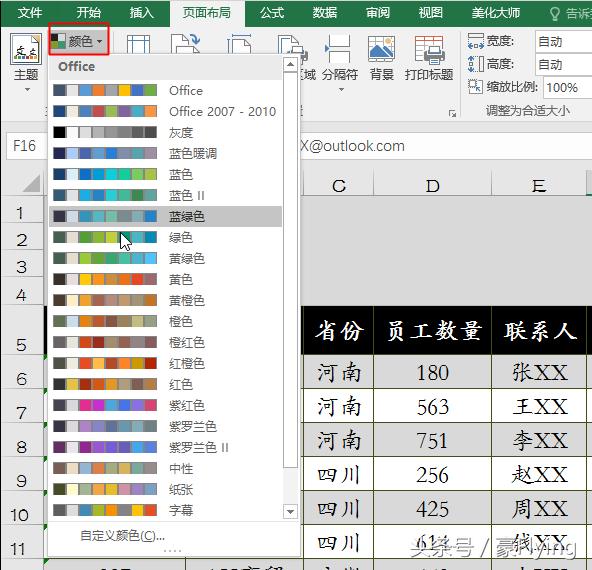Open the 颜色 colors dropdown

[x=79, y=40]
